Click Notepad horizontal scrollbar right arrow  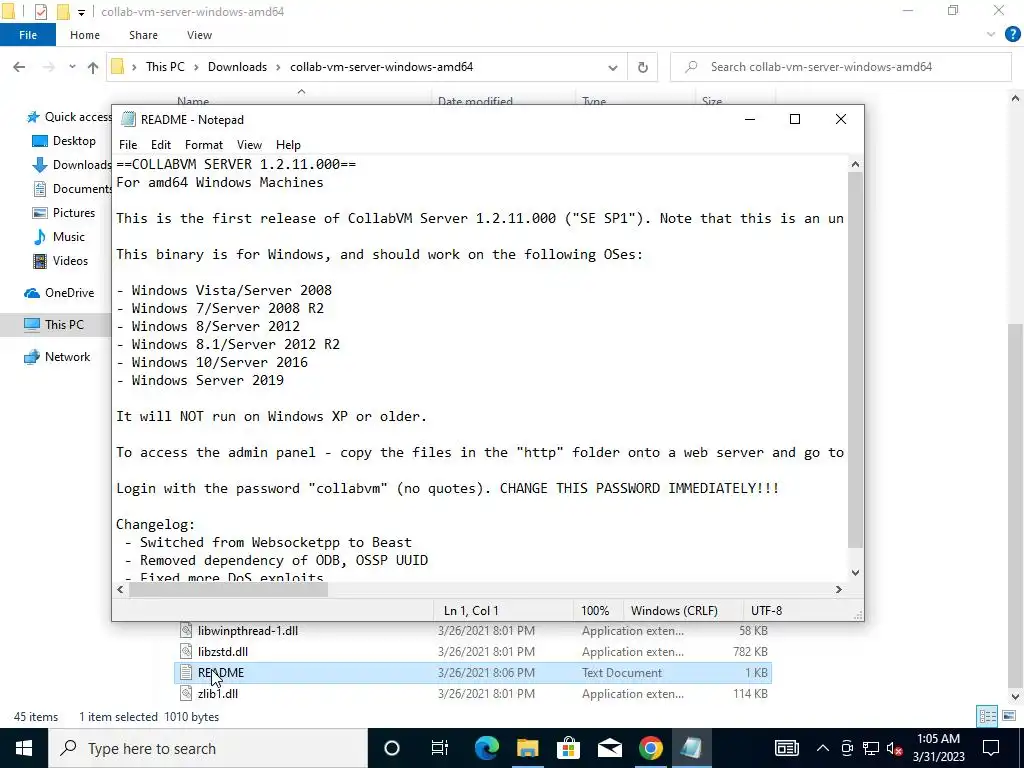[839, 590]
